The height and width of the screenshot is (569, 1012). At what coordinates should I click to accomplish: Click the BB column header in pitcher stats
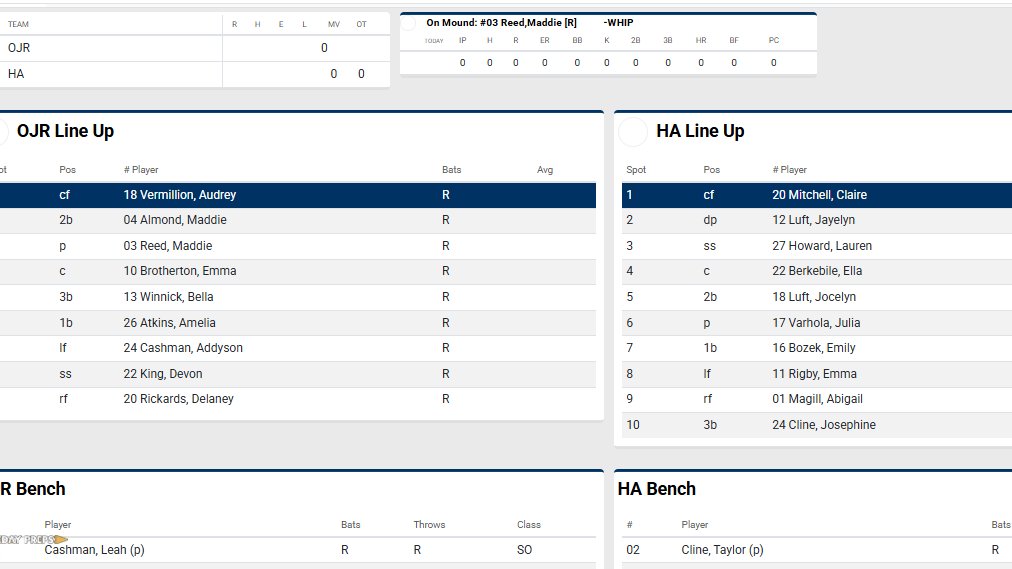click(x=577, y=40)
